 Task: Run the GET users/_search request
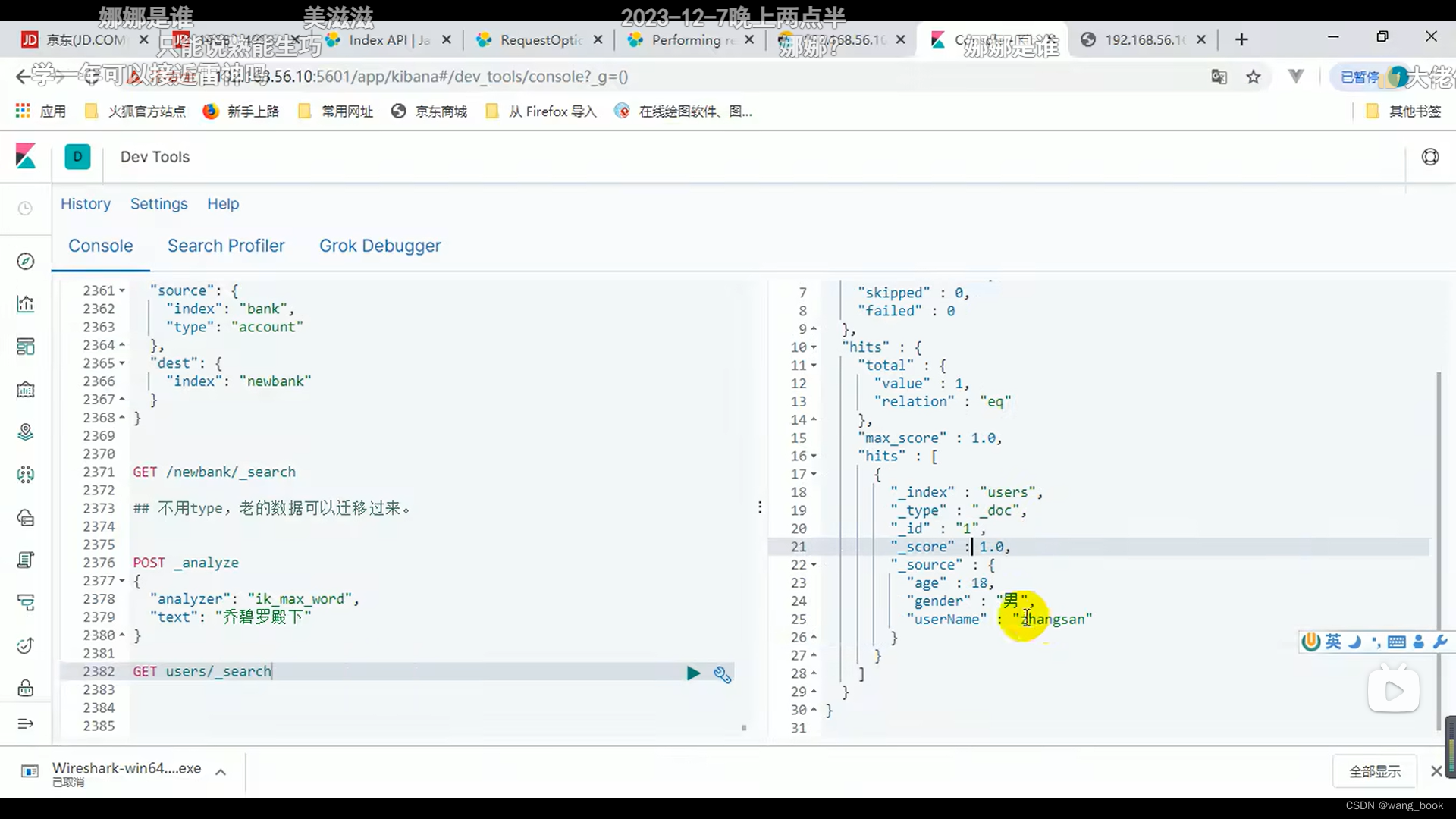(693, 673)
